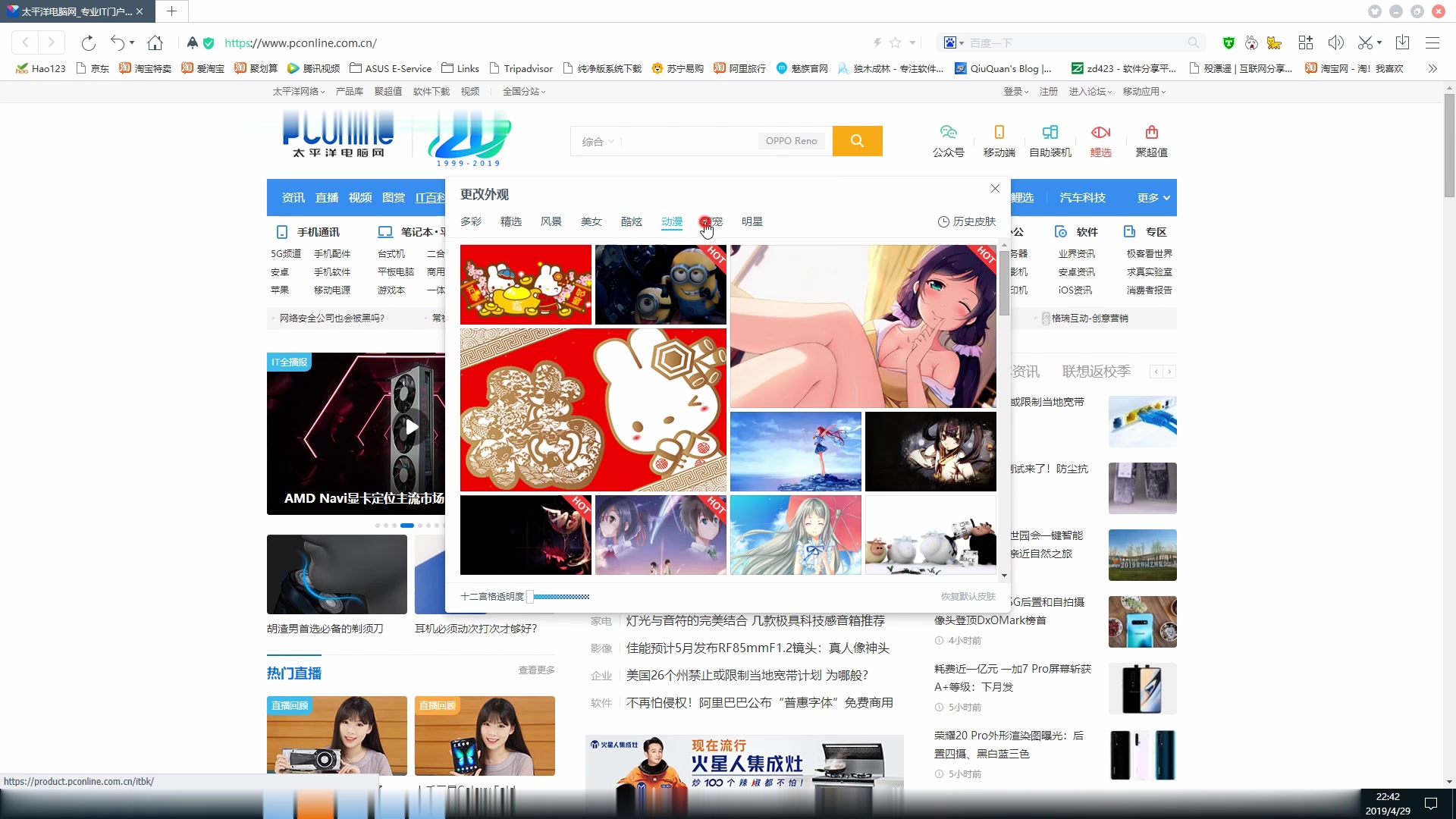The width and height of the screenshot is (1456, 819).
Task: Click the rocket speed-mode icon in address bar
Action: tap(192, 43)
